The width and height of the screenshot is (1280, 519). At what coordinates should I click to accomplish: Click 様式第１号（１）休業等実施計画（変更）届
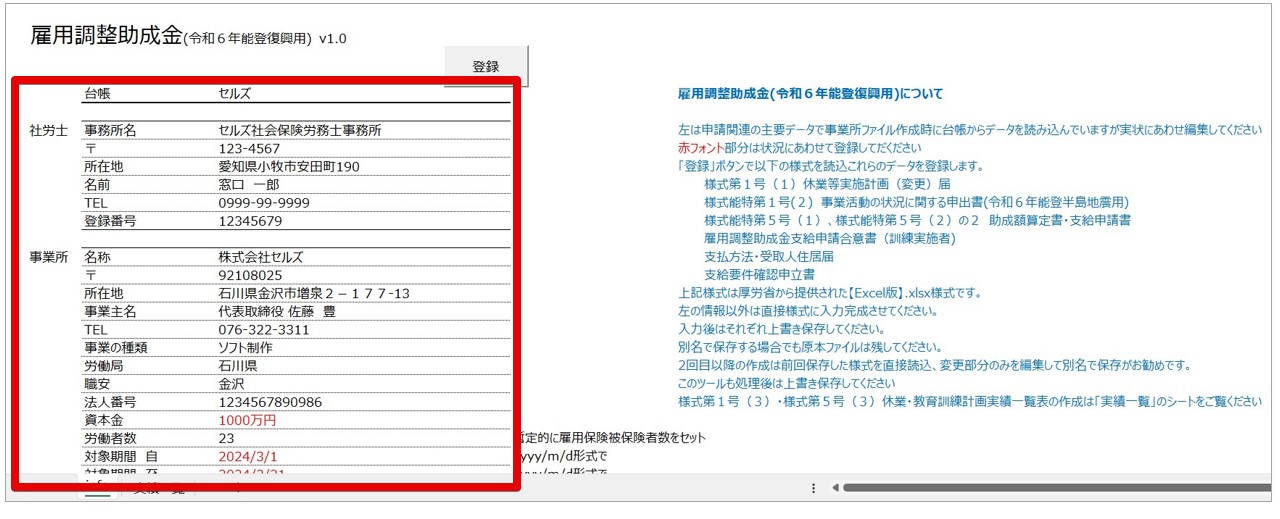[827, 184]
